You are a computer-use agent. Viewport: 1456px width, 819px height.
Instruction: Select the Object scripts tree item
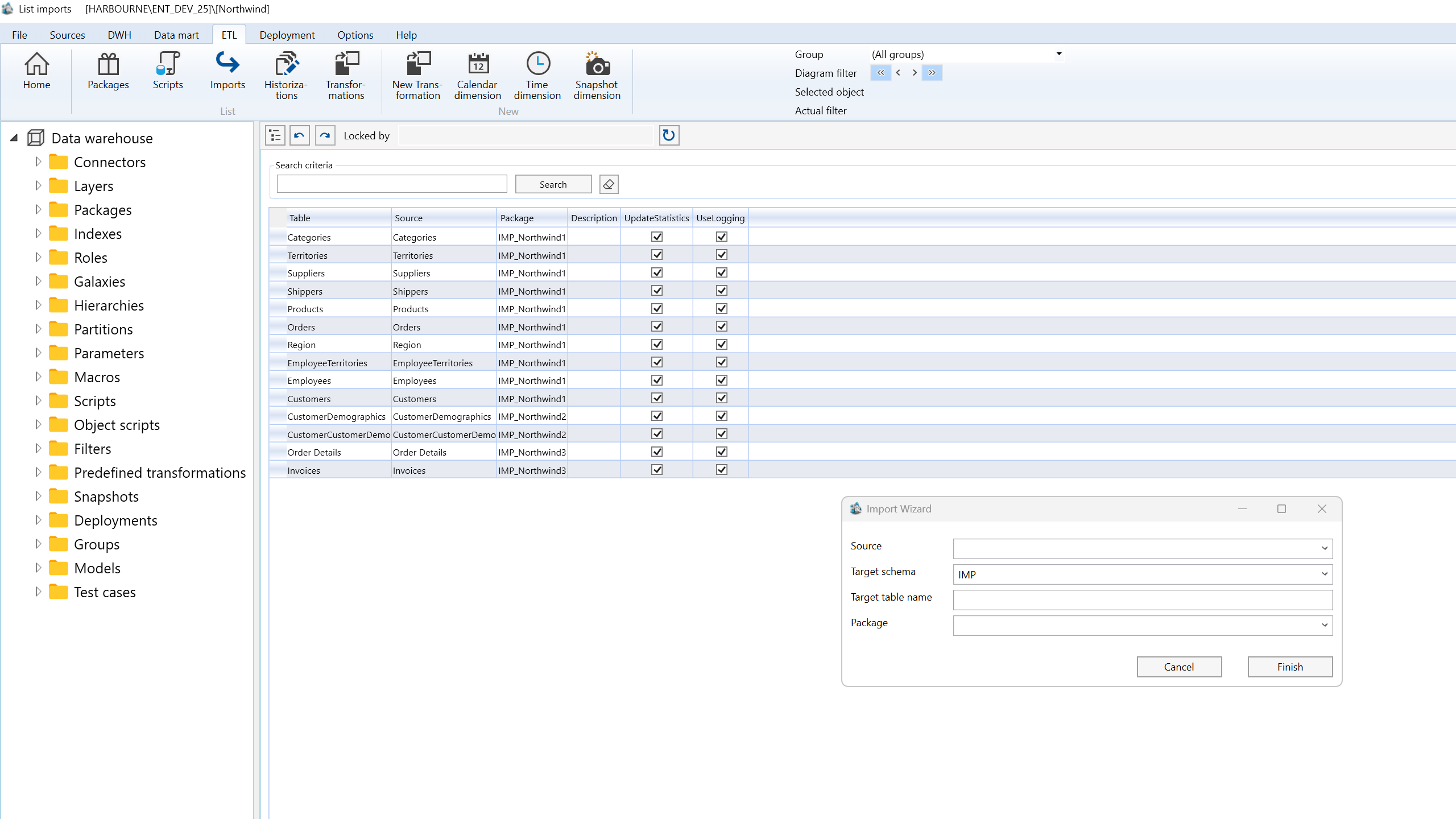117,425
